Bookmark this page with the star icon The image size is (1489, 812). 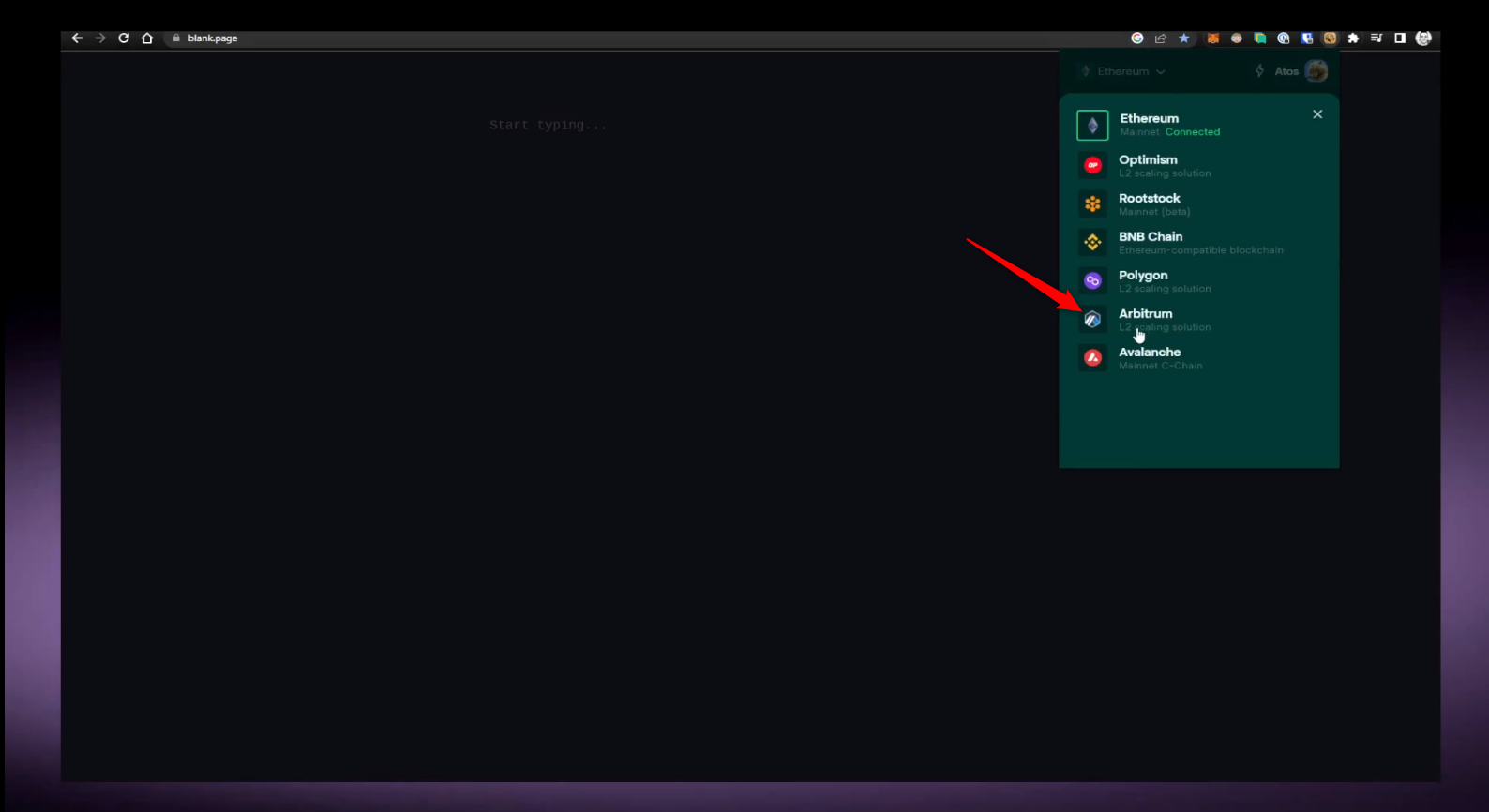[1184, 38]
